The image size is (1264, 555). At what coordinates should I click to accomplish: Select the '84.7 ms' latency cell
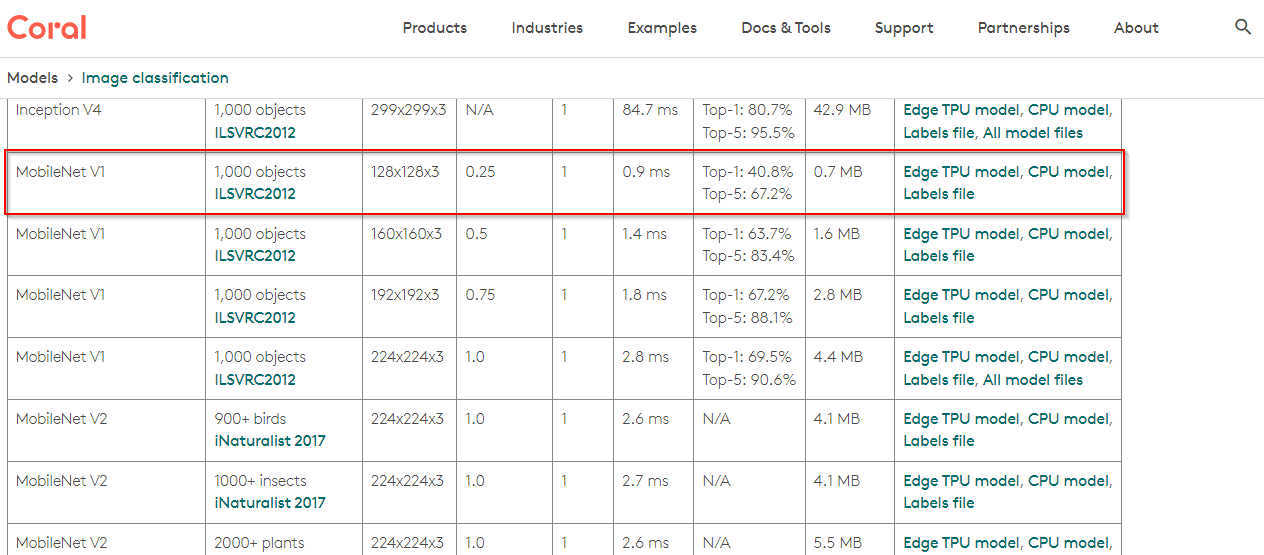[x=650, y=110]
